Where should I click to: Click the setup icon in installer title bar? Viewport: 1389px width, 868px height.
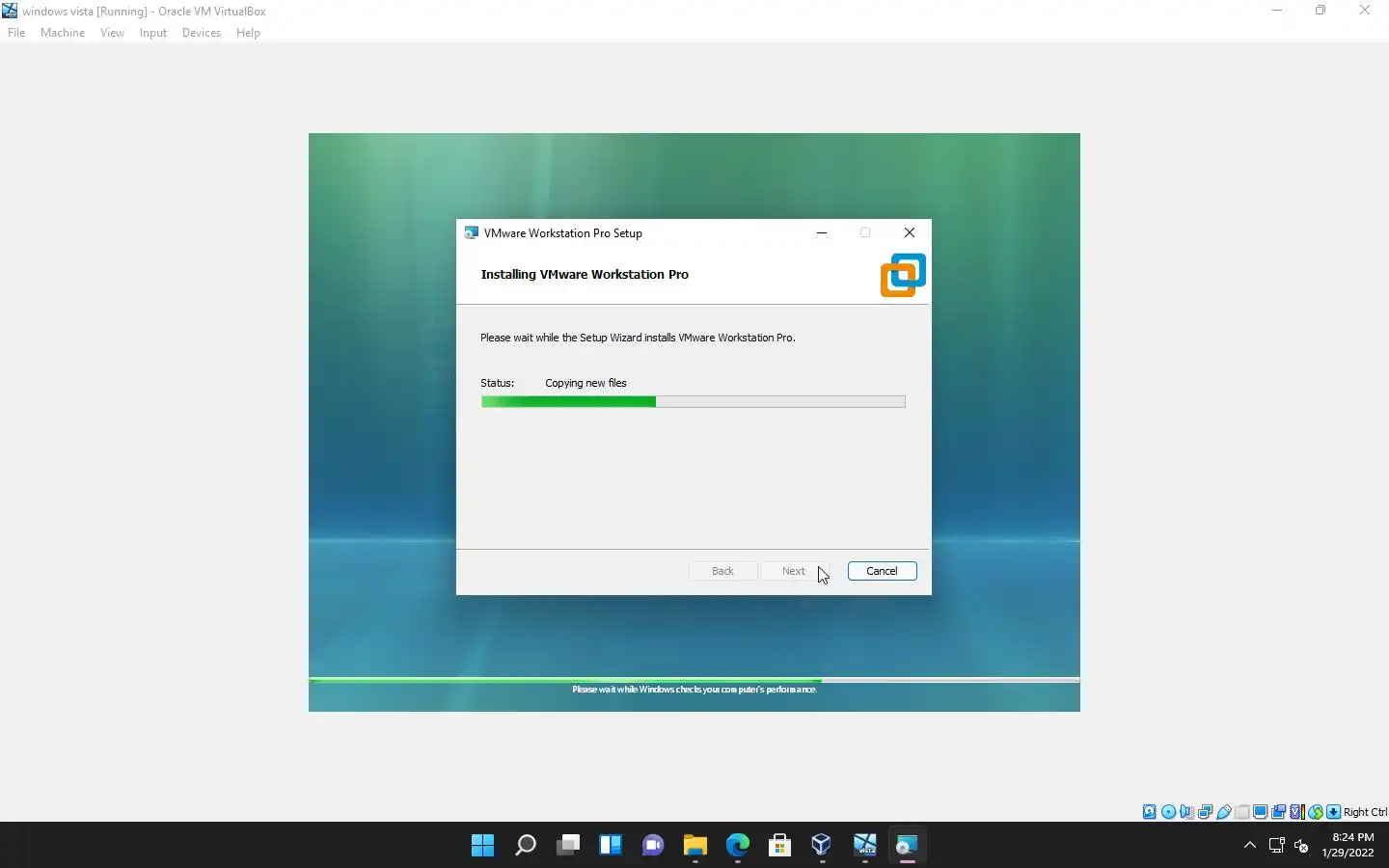point(471,232)
